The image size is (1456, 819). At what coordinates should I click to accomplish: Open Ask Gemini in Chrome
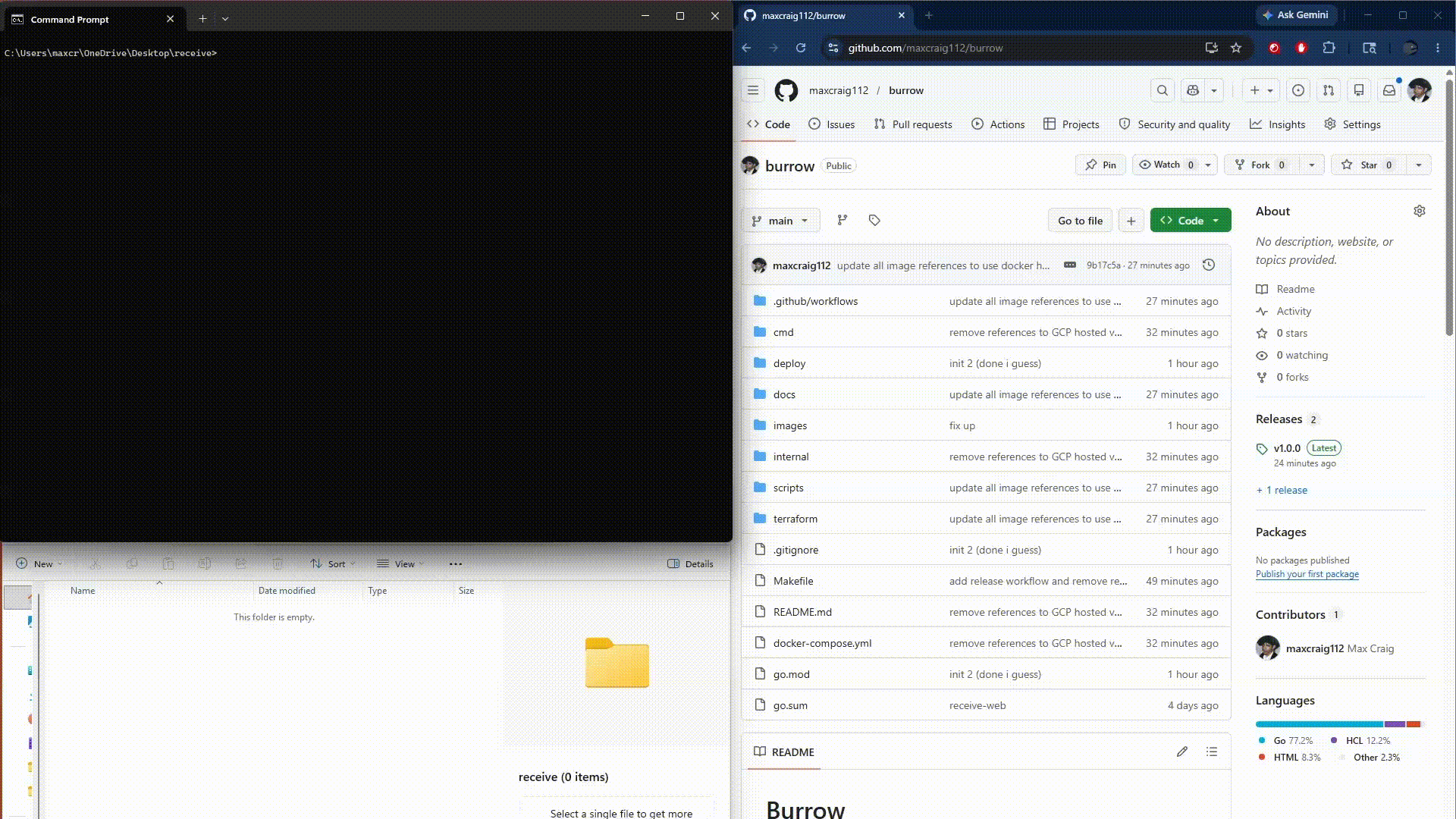pos(1296,14)
